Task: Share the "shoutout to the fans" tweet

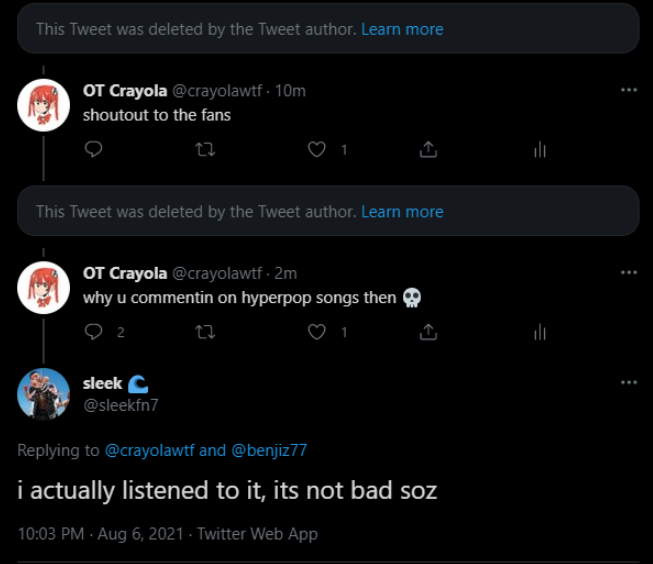Action: (428, 149)
